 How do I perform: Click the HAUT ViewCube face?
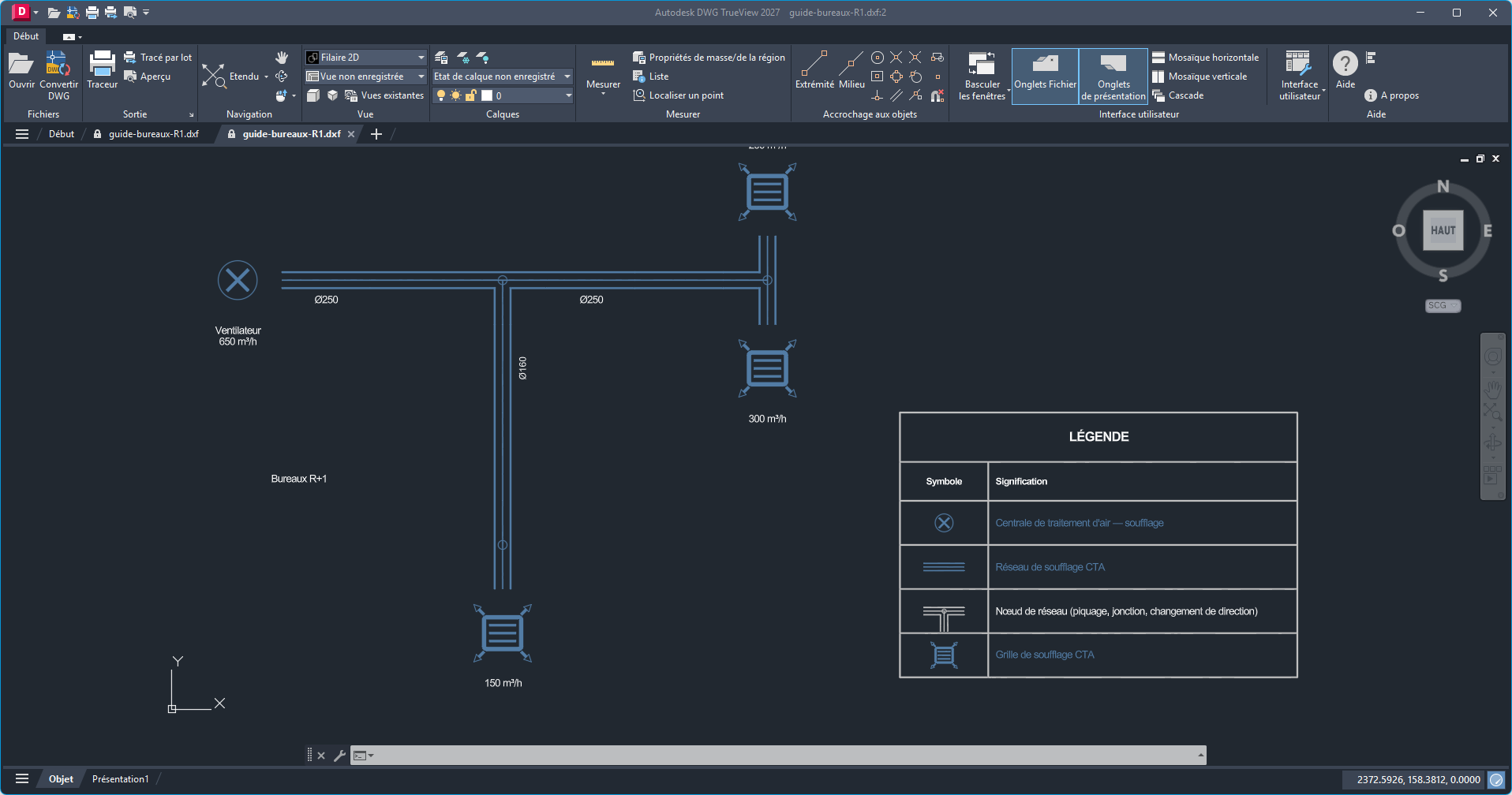point(1443,230)
